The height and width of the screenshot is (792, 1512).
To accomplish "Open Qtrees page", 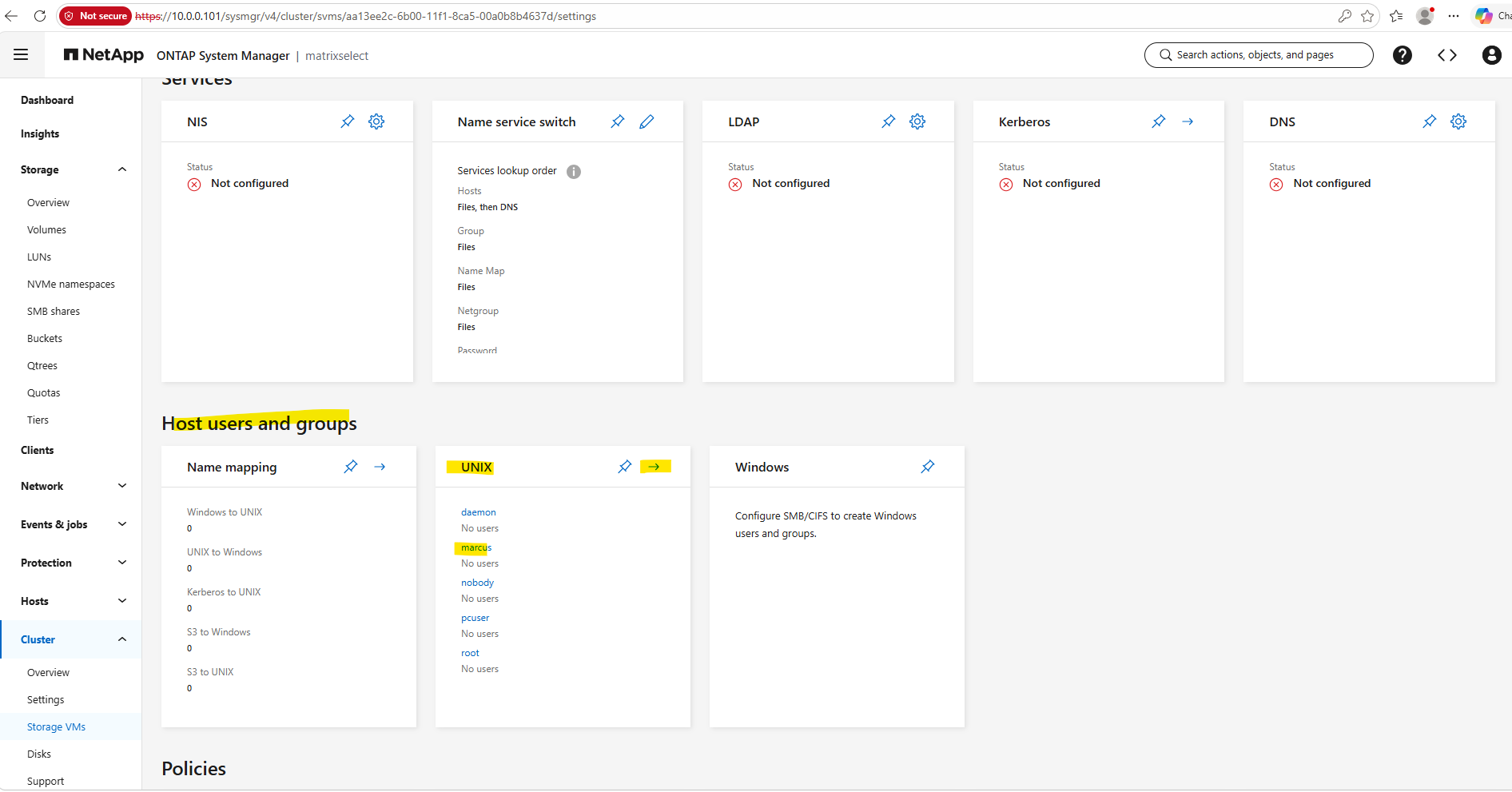I will [x=42, y=365].
